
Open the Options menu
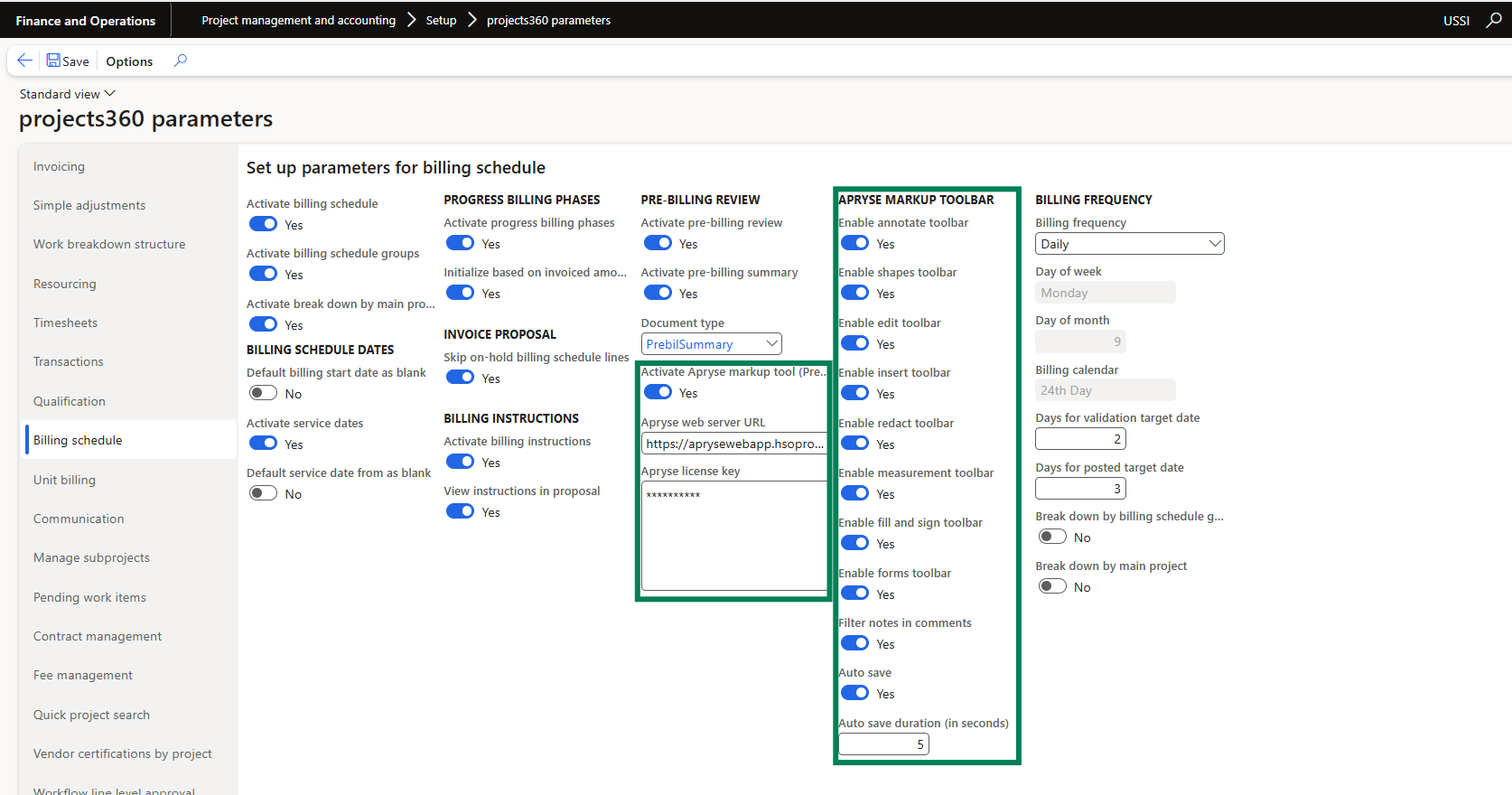[129, 61]
